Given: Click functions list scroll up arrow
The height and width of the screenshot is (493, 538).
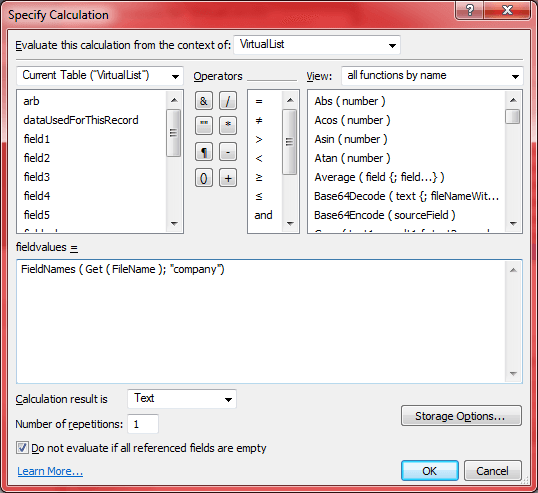Looking at the screenshot, I should coord(513,100).
